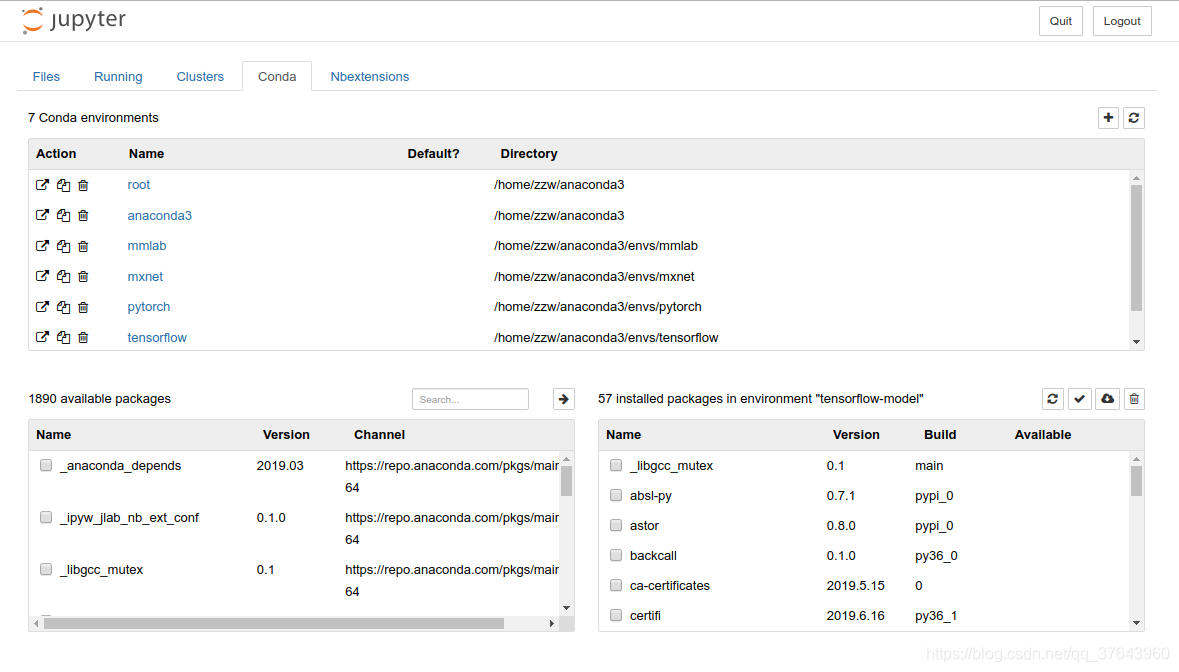Image resolution: width=1179 pixels, height=672 pixels.
Task: Update selected packages cloud download icon
Action: coord(1108,399)
